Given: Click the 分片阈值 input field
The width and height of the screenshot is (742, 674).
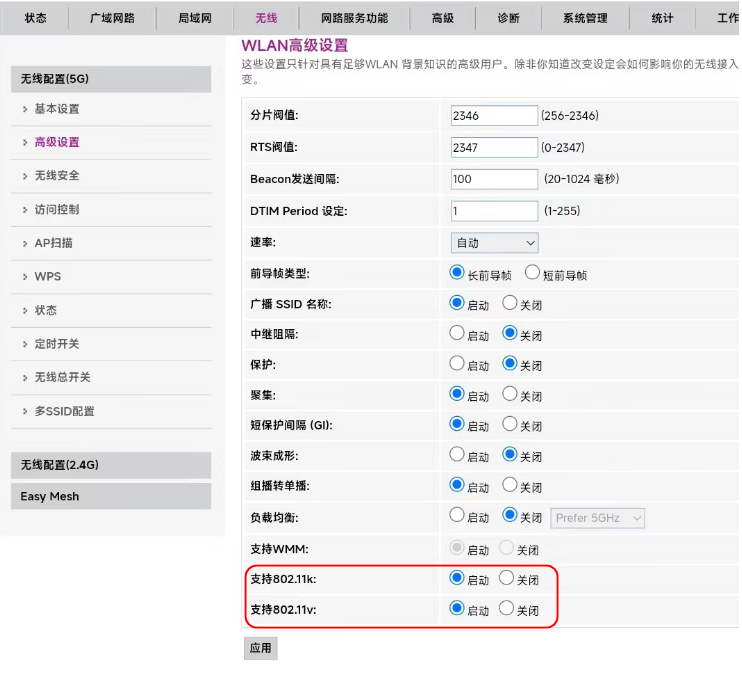Looking at the screenshot, I should [494, 116].
